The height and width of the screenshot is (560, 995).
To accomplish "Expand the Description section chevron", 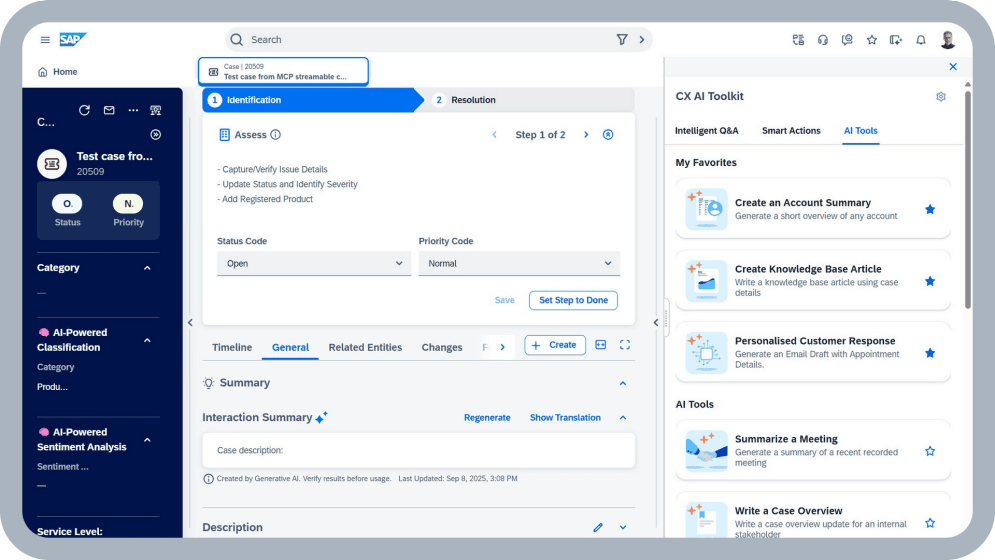I will pos(623,528).
